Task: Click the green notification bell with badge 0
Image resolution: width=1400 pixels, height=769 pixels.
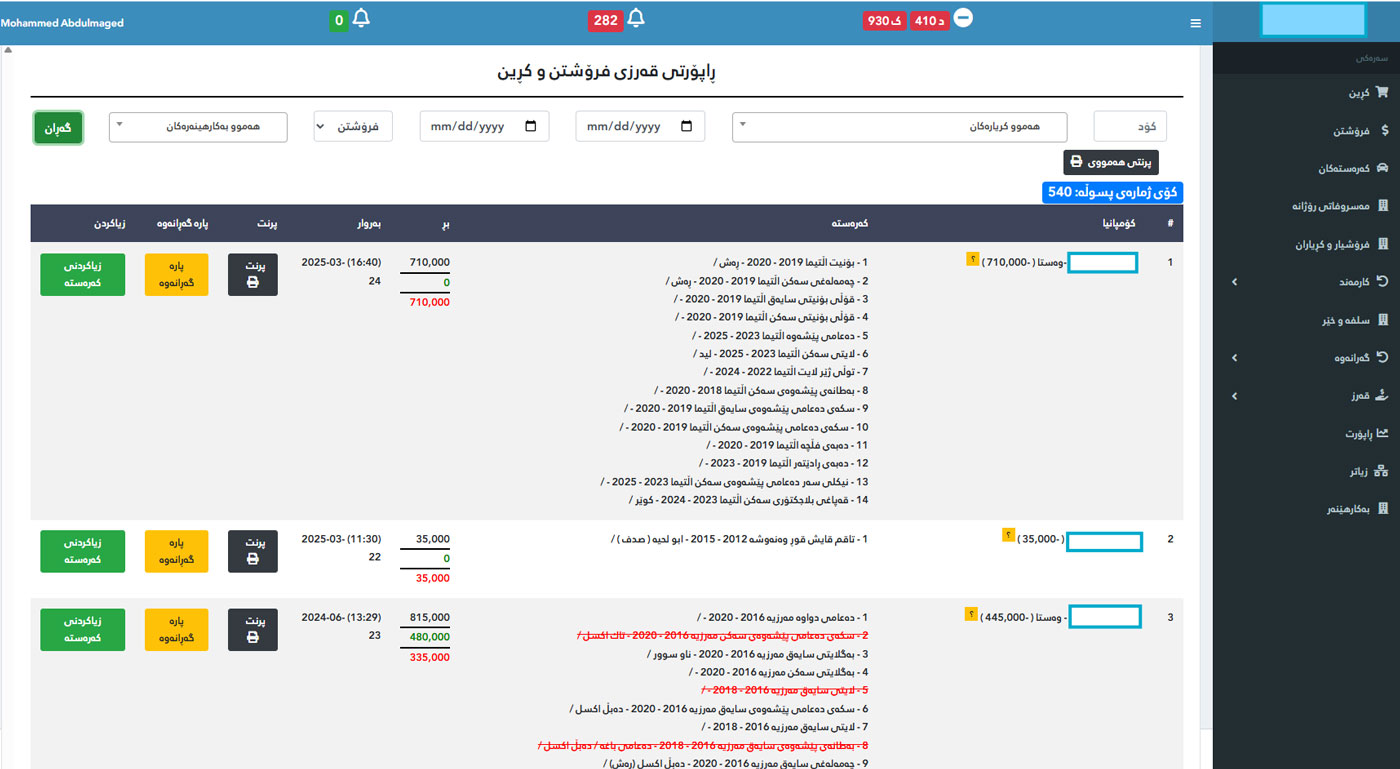Action: pos(361,19)
